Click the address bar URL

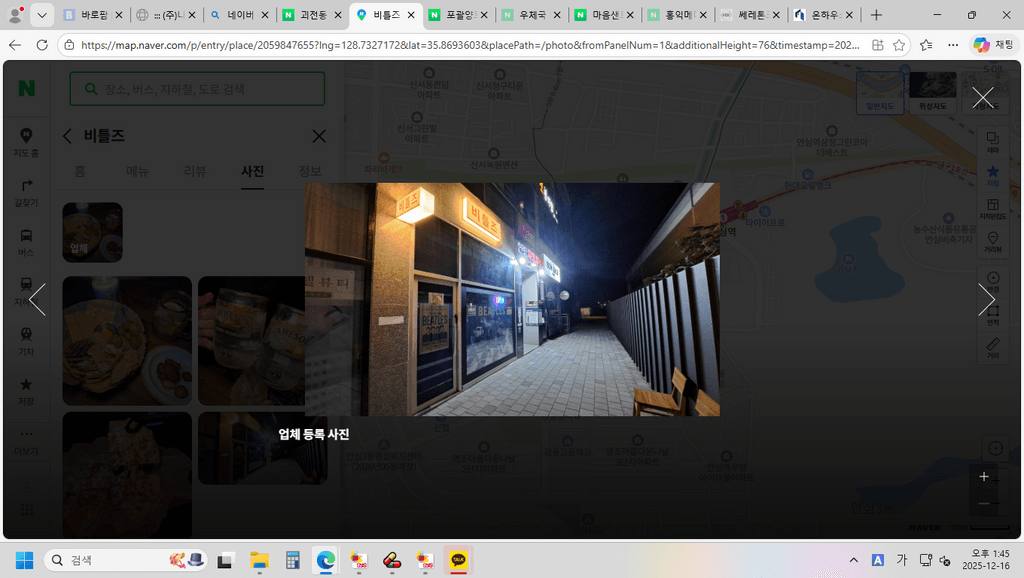470,45
